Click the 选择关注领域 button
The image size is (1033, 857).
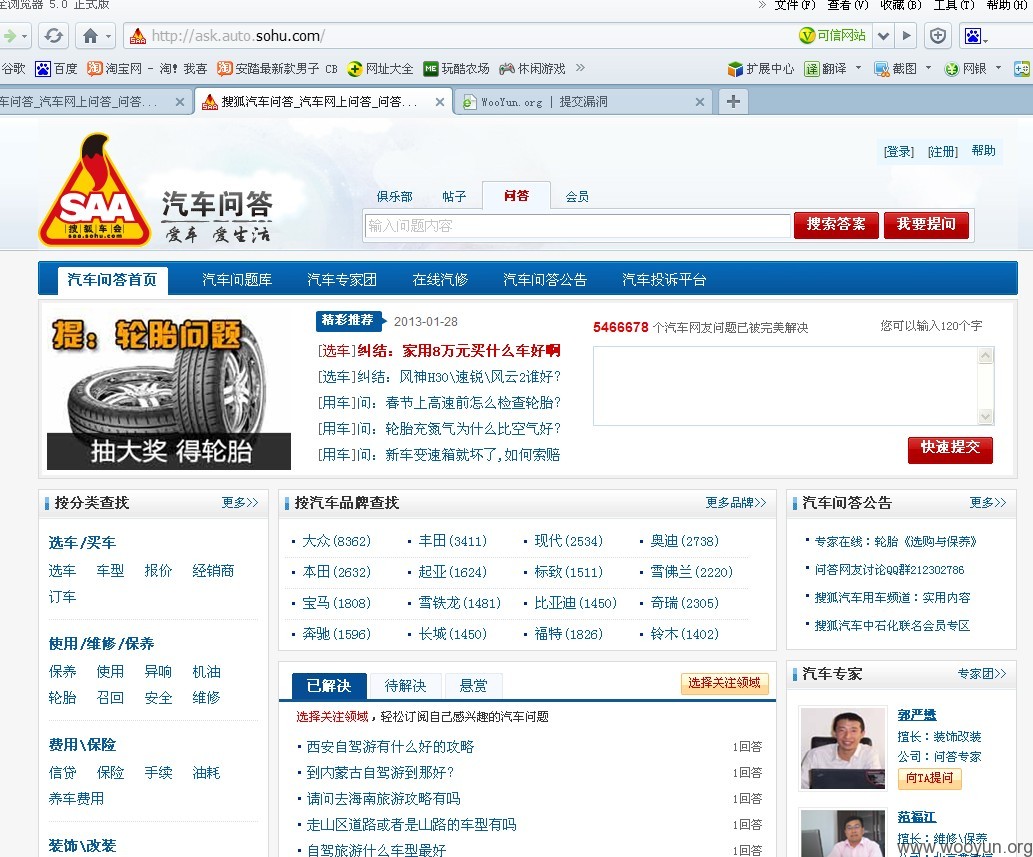point(724,683)
